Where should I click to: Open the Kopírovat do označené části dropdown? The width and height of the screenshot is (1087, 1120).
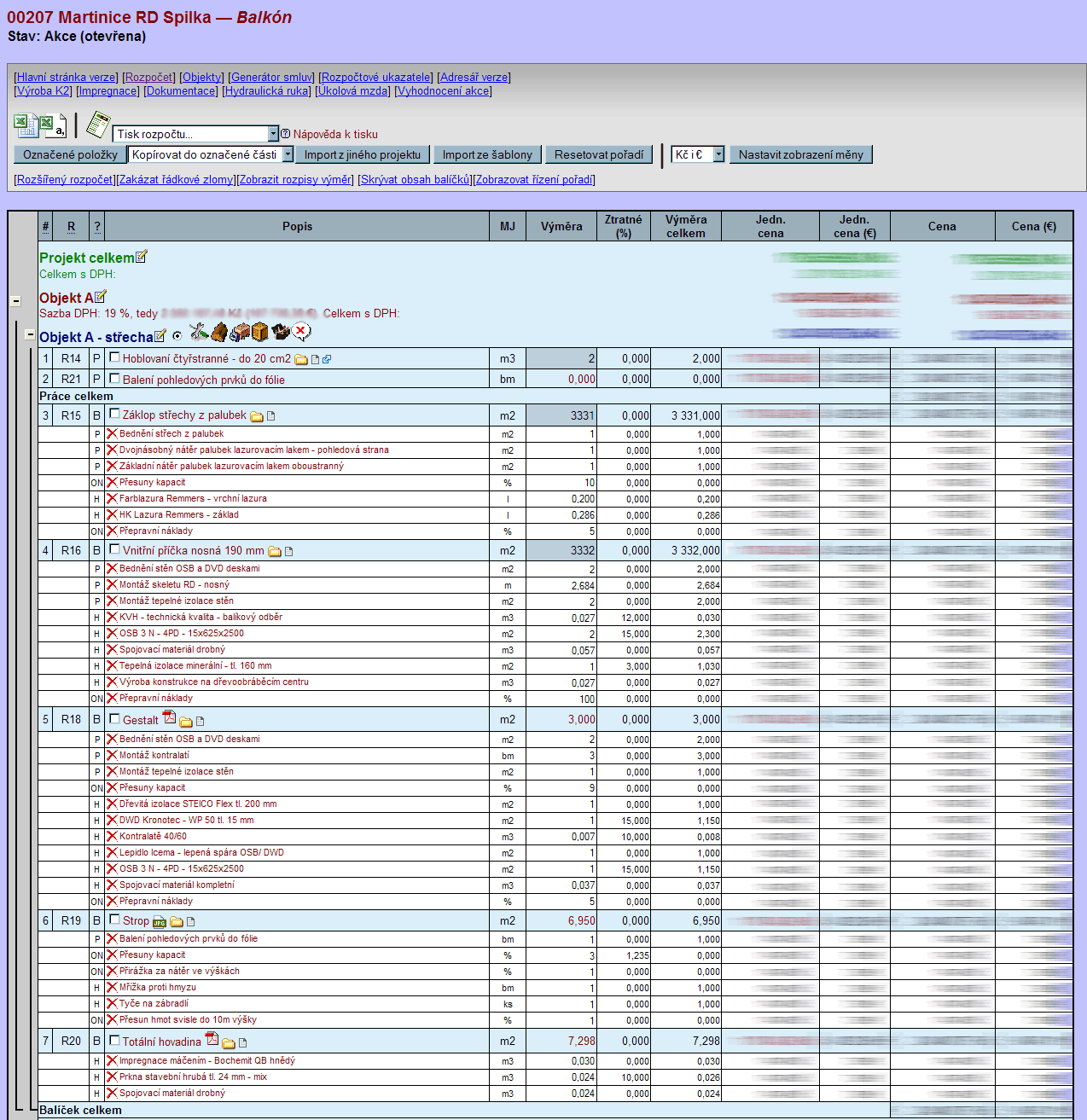(x=211, y=154)
